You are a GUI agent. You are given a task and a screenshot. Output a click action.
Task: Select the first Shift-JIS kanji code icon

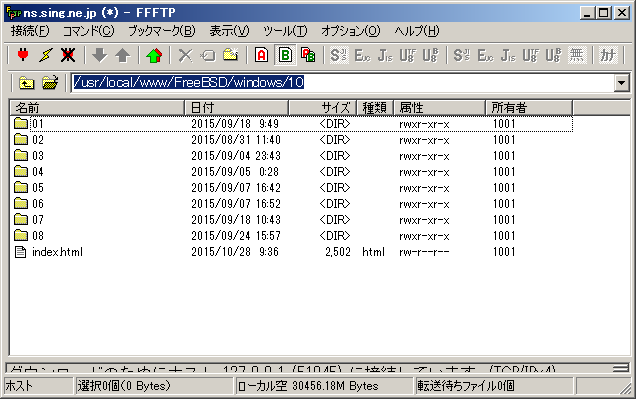coord(338,55)
